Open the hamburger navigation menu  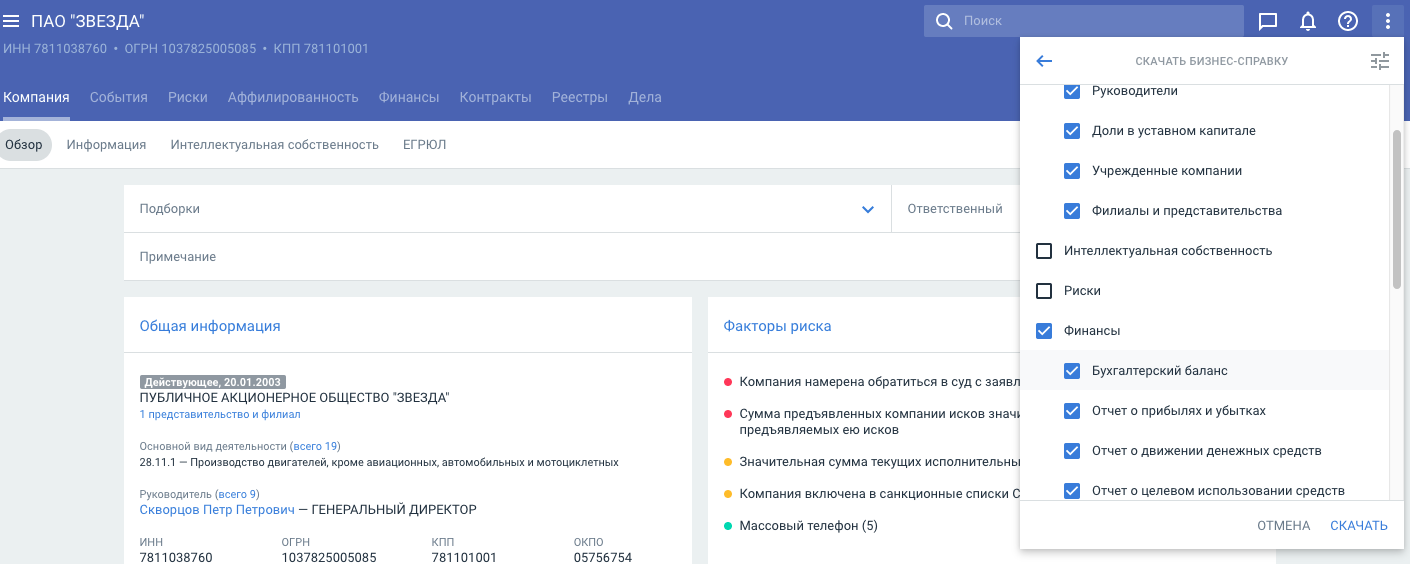pos(12,21)
